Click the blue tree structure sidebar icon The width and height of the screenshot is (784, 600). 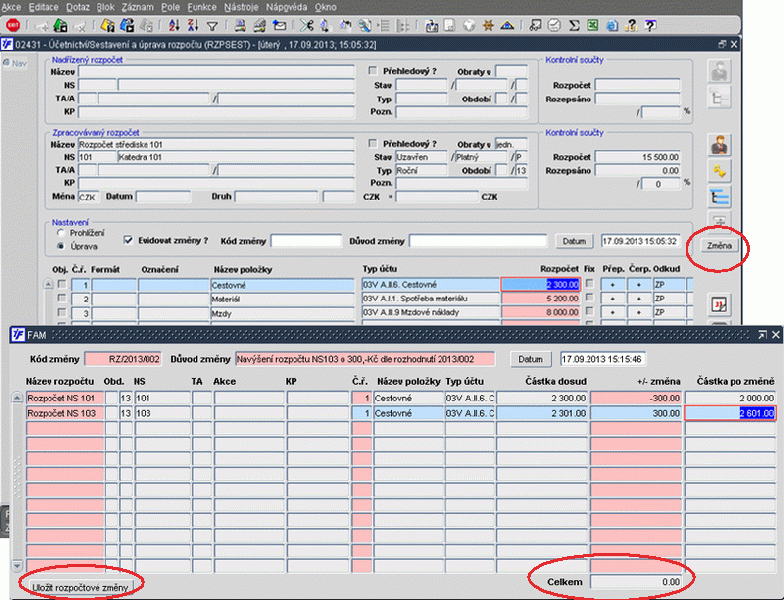click(719, 198)
